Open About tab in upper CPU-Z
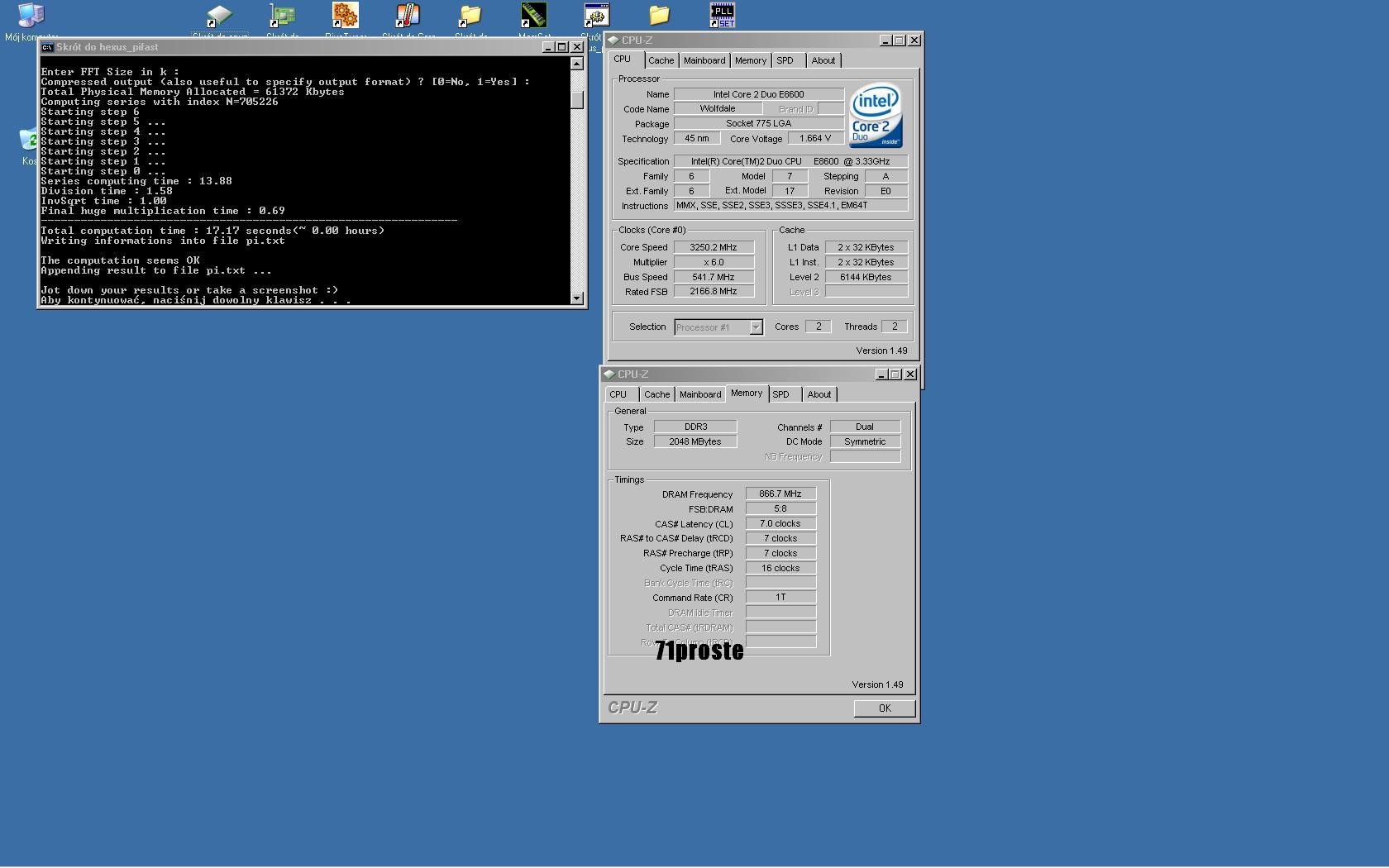 pos(823,60)
